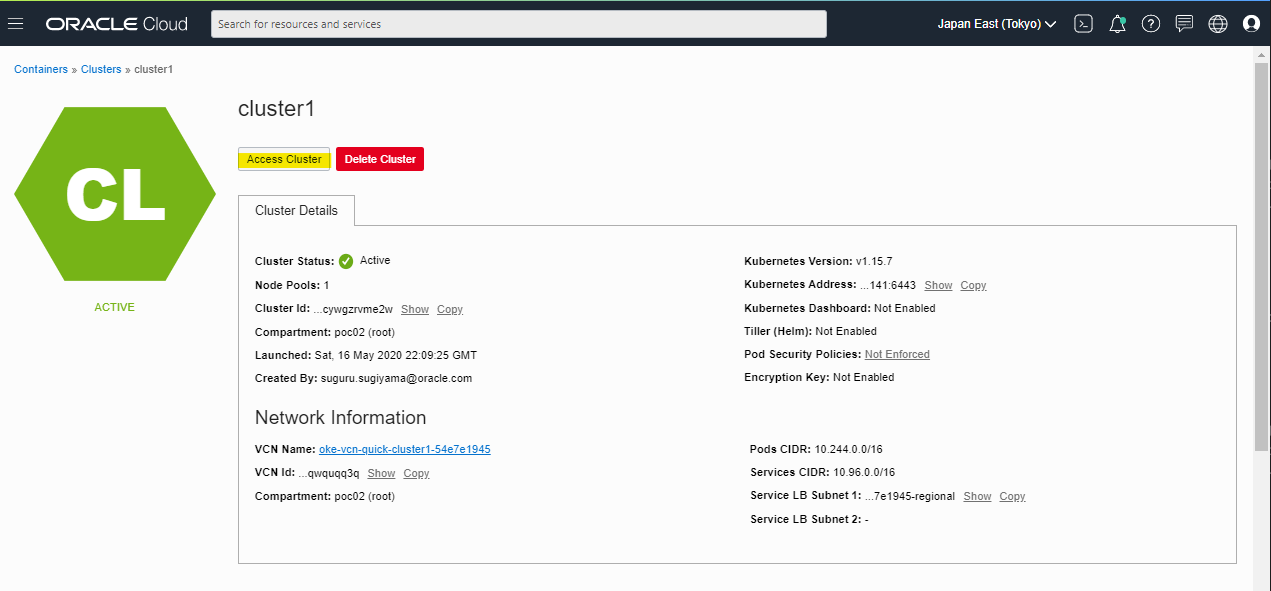
Task: Click the Access Cluster button
Action: point(284,159)
